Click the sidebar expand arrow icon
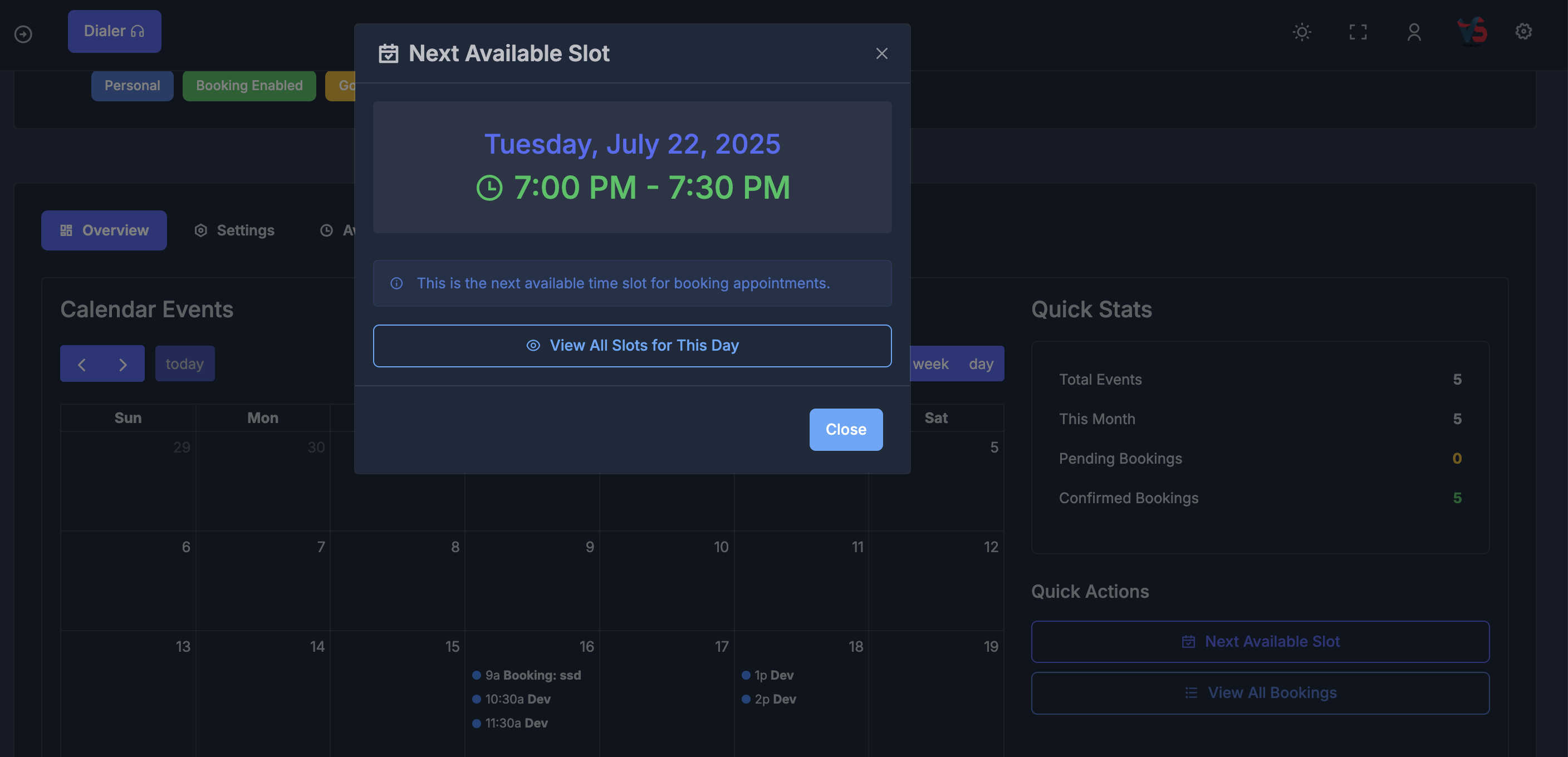 (23, 34)
